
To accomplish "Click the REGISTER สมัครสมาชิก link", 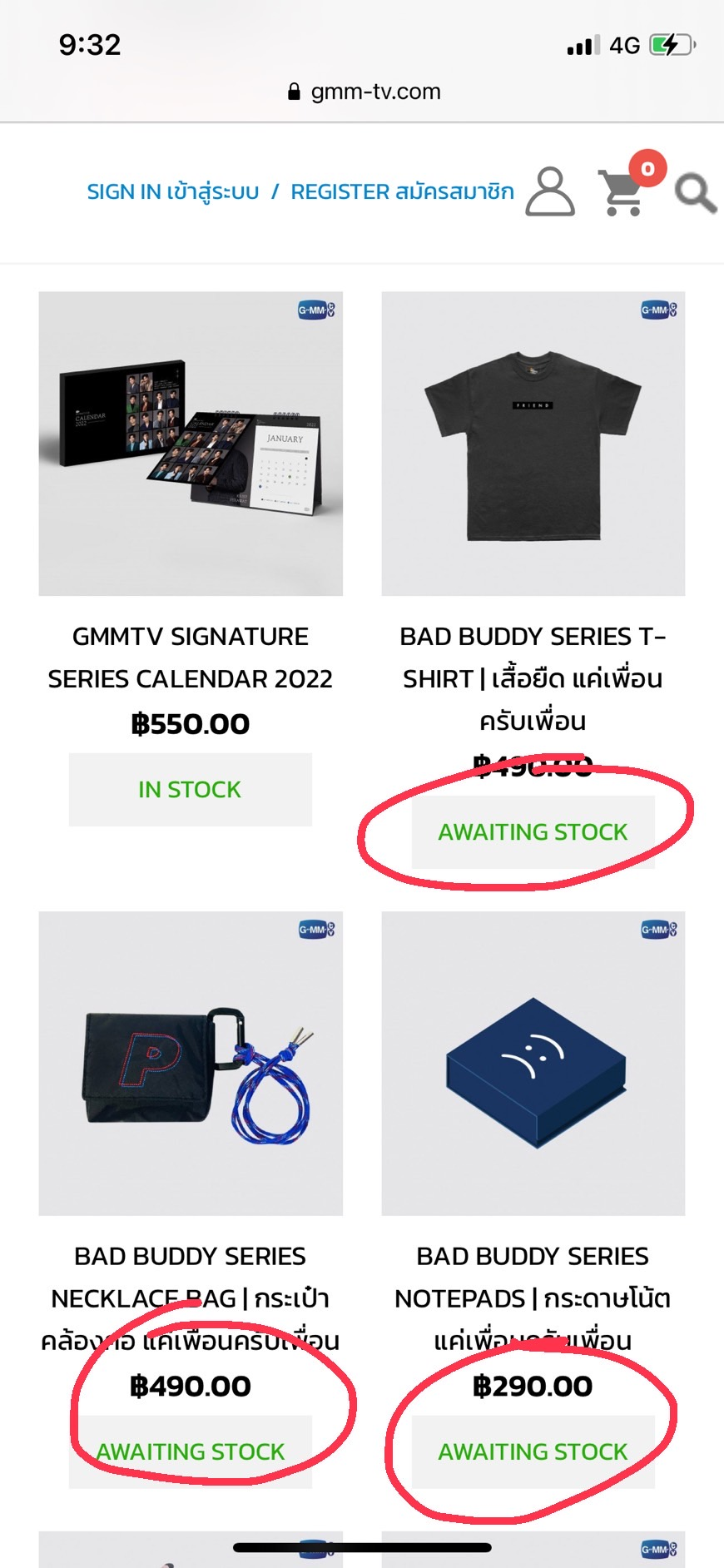I will point(402,192).
